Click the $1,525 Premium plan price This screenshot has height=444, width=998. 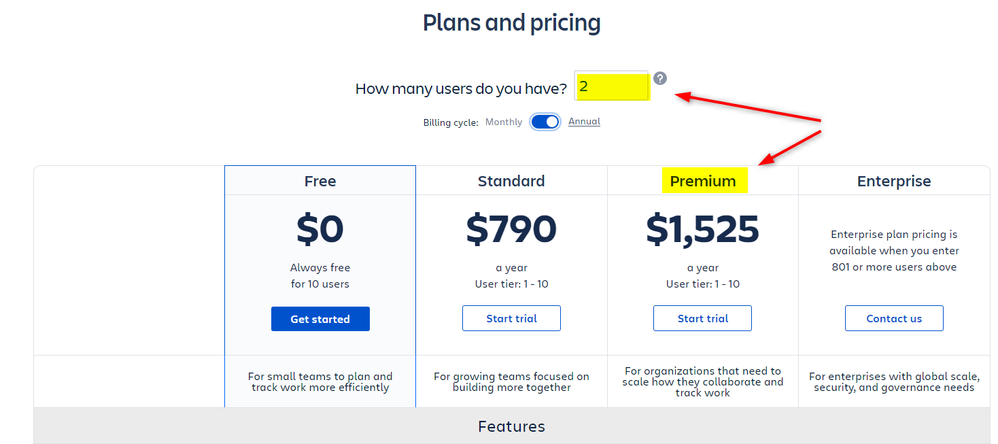tap(703, 229)
